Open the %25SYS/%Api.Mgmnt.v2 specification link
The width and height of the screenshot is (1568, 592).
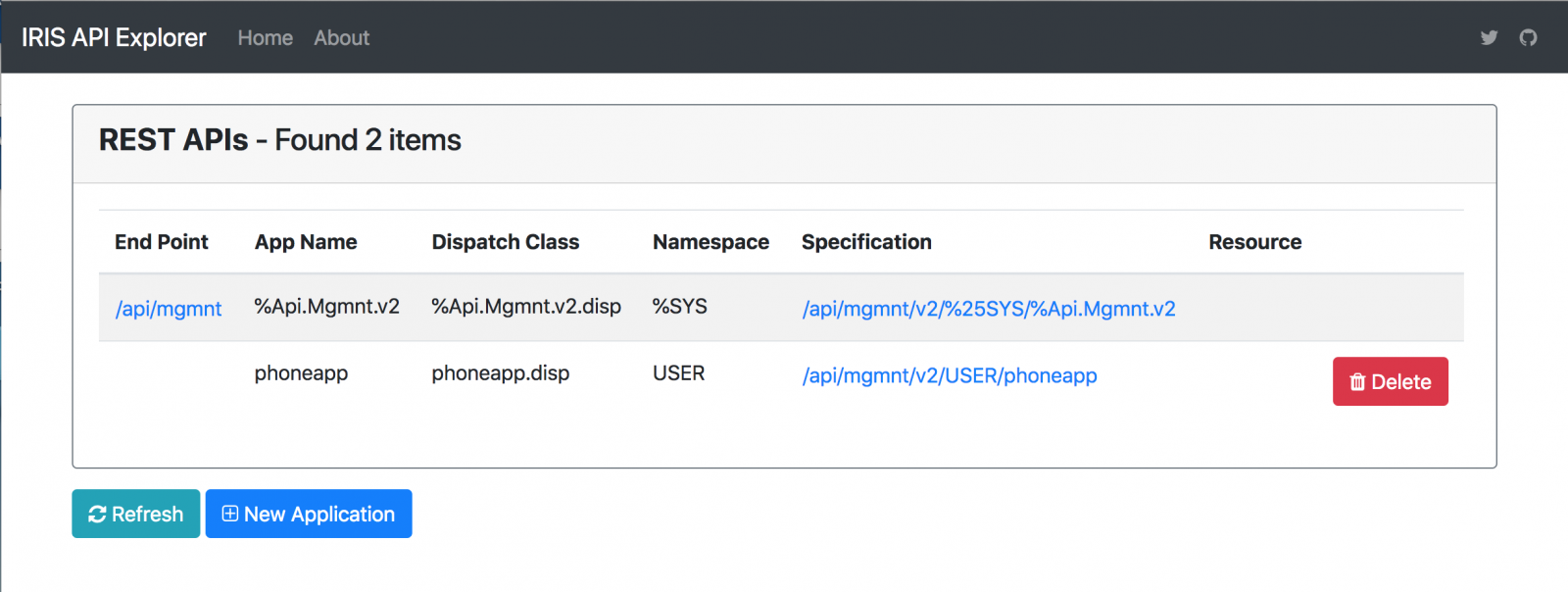pyautogui.click(x=988, y=309)
